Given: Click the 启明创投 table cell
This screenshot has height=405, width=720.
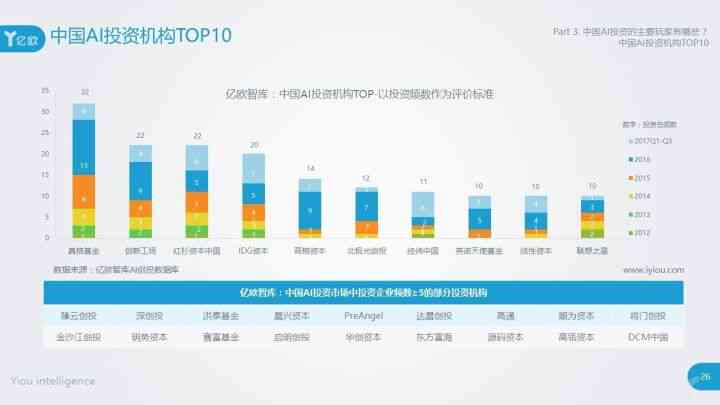Looking at the screenshot, I should (292, 337).
